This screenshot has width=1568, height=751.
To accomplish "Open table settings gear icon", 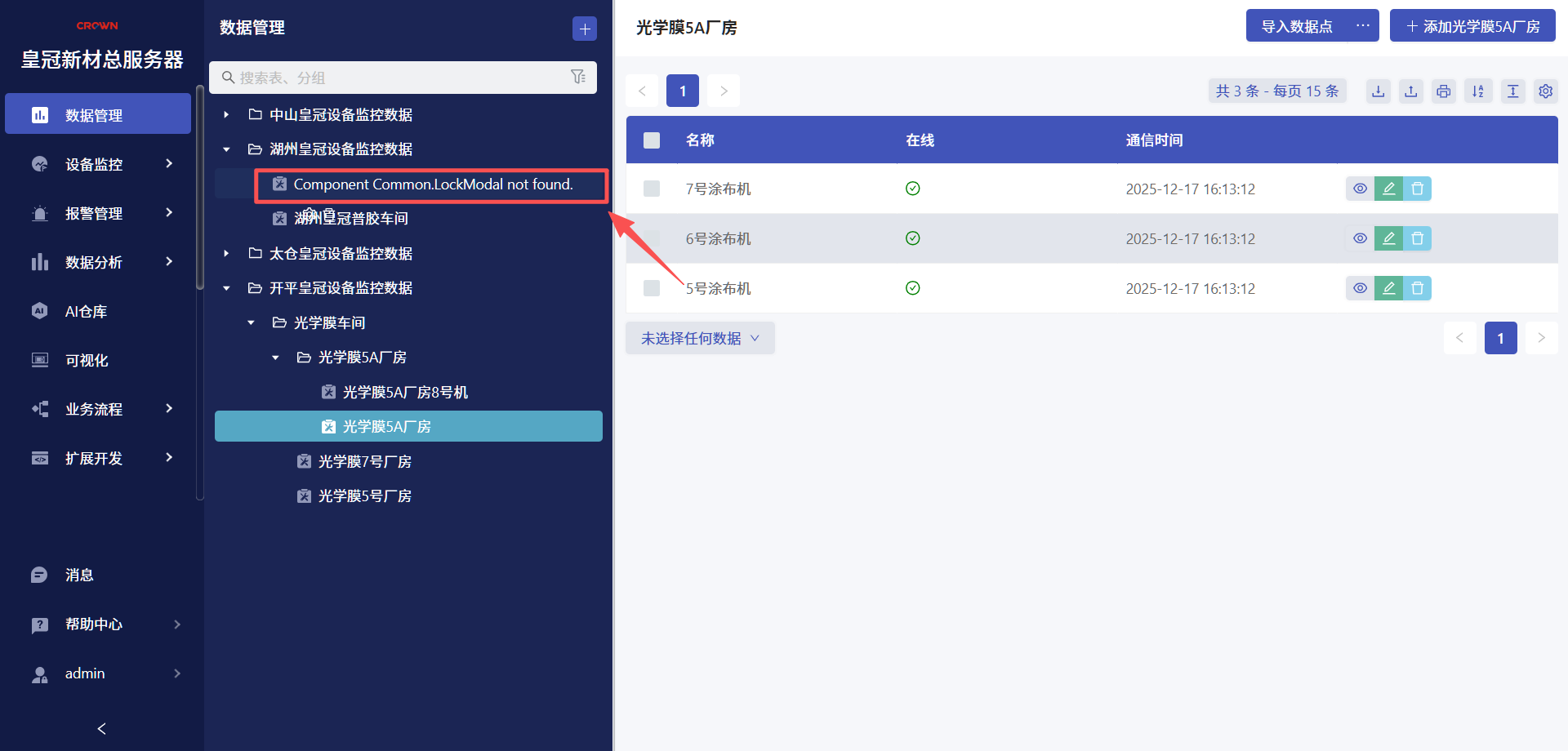I will click(x=1545, y=91).
